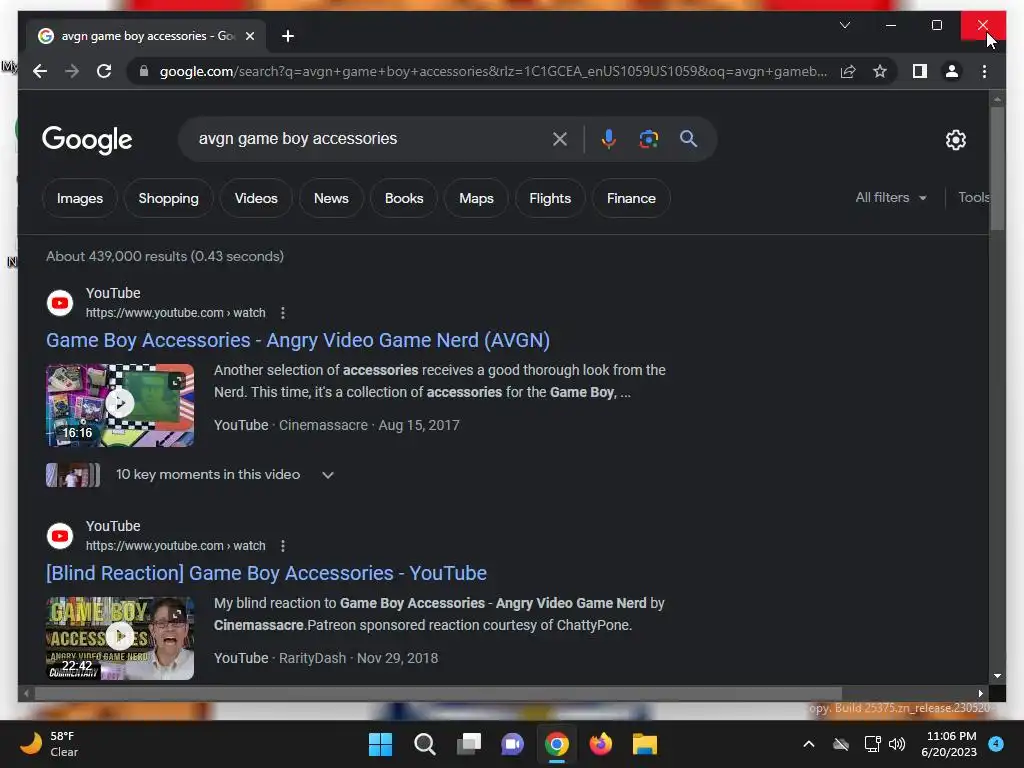This screenshot has width=1024, height=768.
Task: Click the Chrome taskbar icon
Action: click(556, 744)
